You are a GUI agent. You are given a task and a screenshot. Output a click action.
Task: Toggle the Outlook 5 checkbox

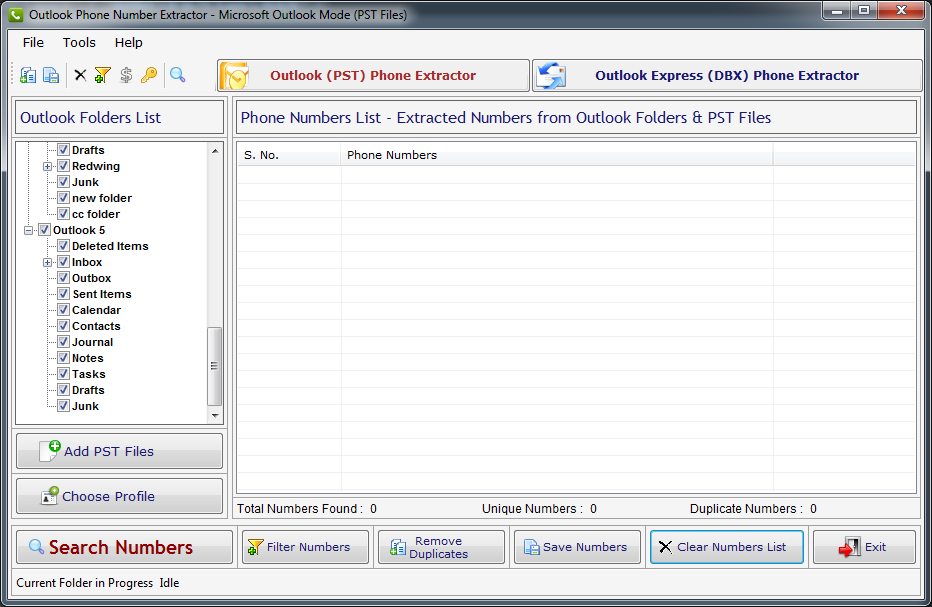(45, 230)
